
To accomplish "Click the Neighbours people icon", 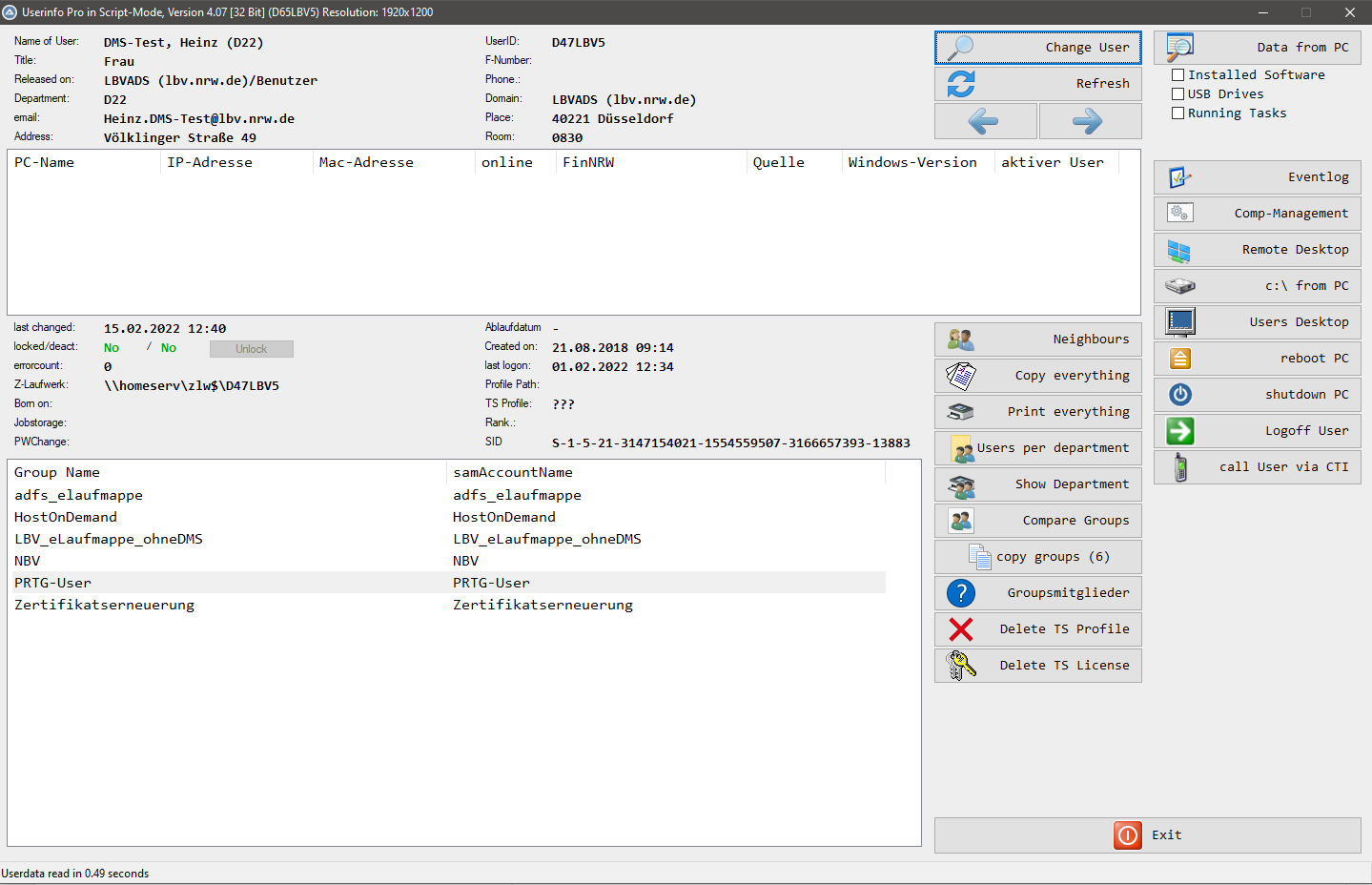I will [x=961, y=340].
